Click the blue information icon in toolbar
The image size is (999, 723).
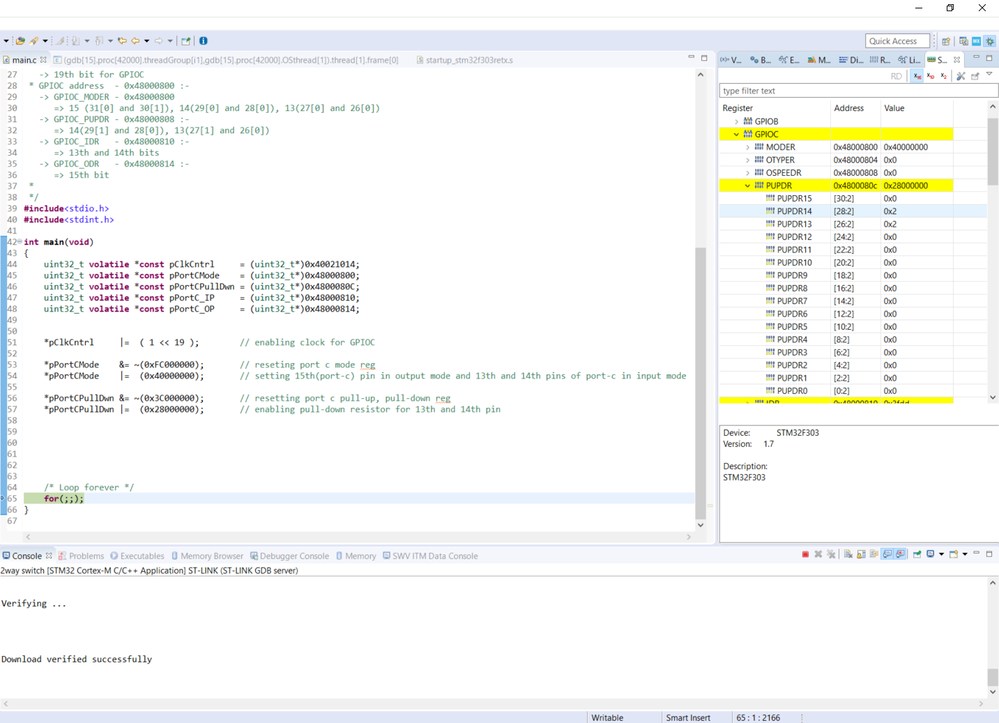(203, 41)
